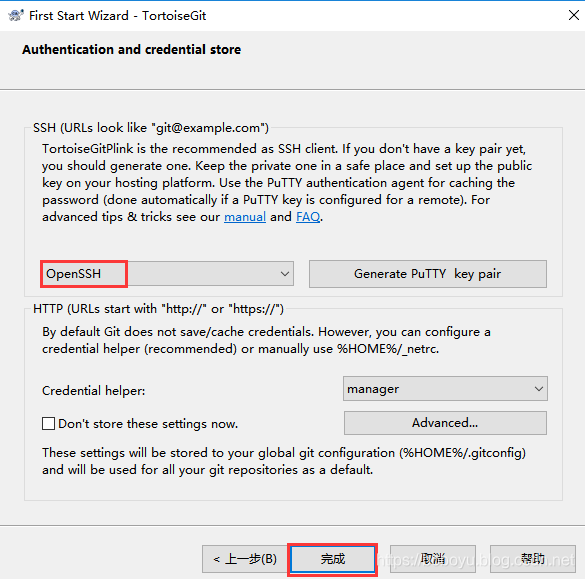The width and height of the screenshot is (585, 579).
Task: Click the 帮助 help button
Action: click(x=533, y=559)
